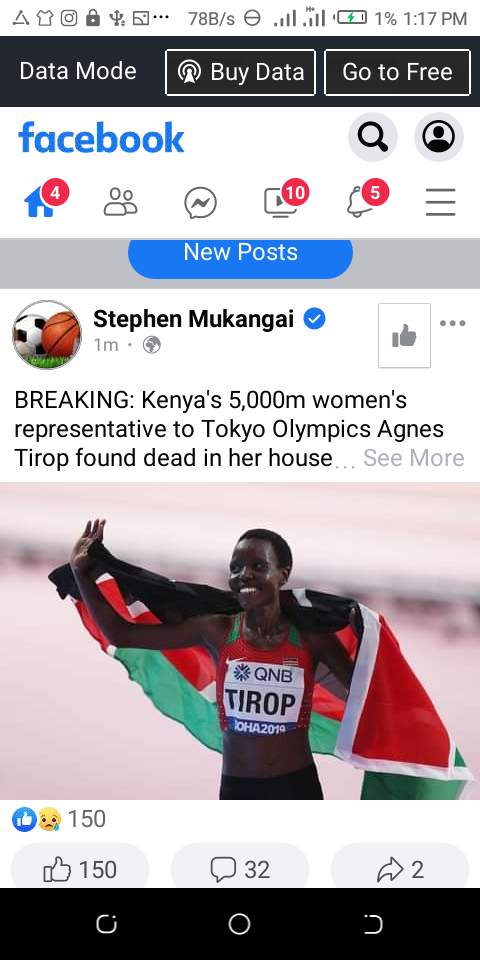View reactions summary emoji count
The image size is (480, 960).
[59, 819]
